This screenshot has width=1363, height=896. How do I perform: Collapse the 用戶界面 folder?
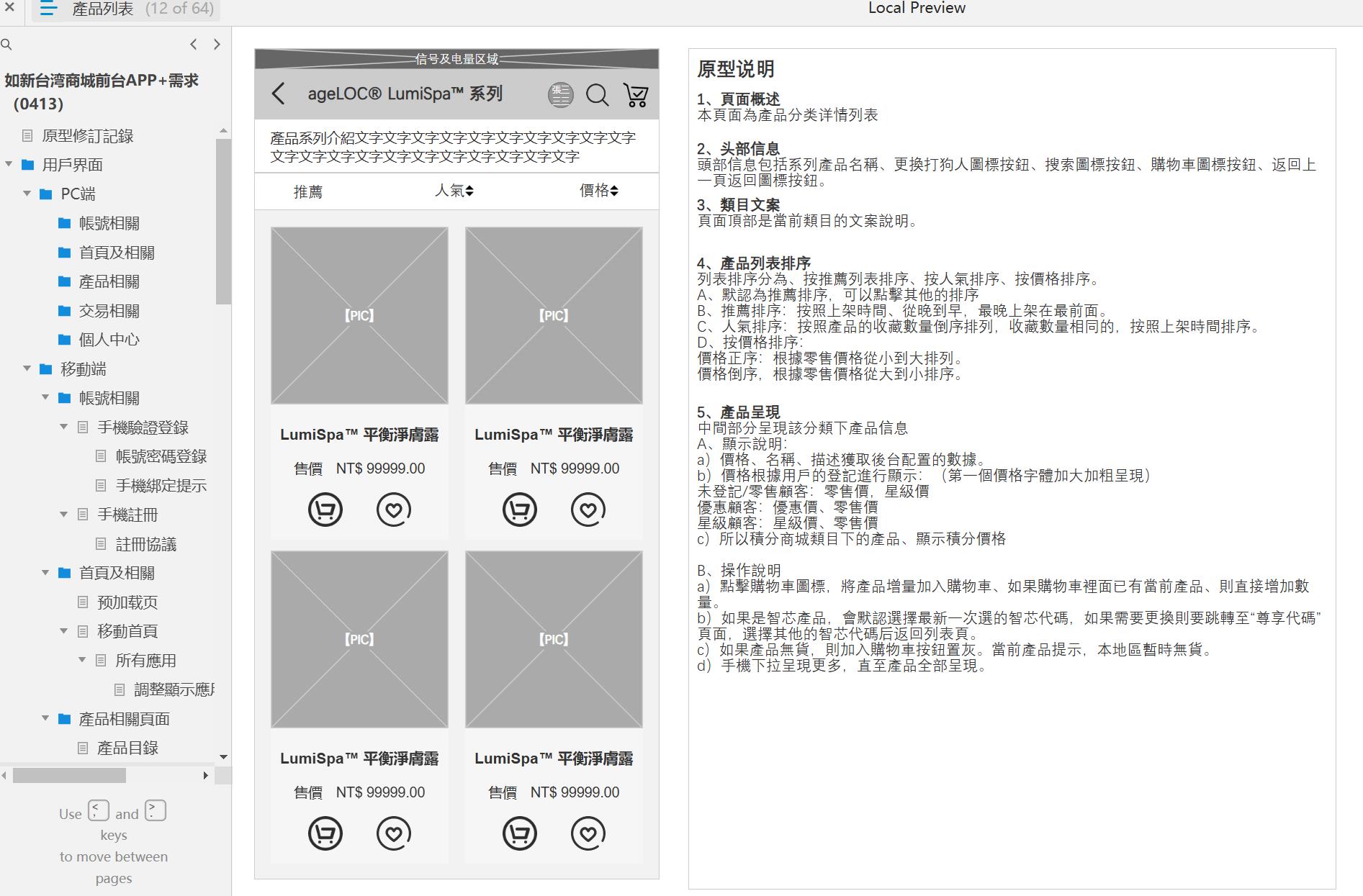tap(9, 165)
